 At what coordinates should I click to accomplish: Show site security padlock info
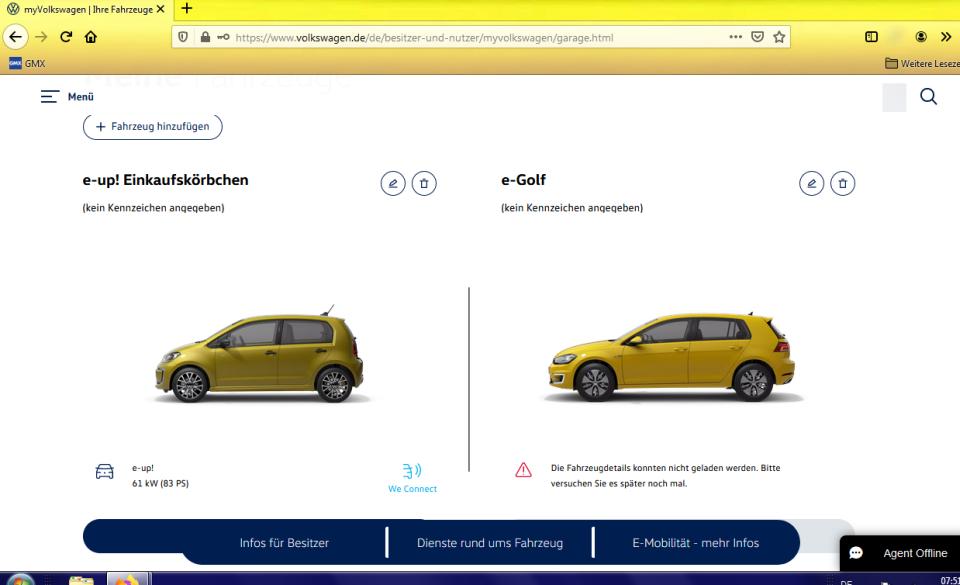(205, 37)
